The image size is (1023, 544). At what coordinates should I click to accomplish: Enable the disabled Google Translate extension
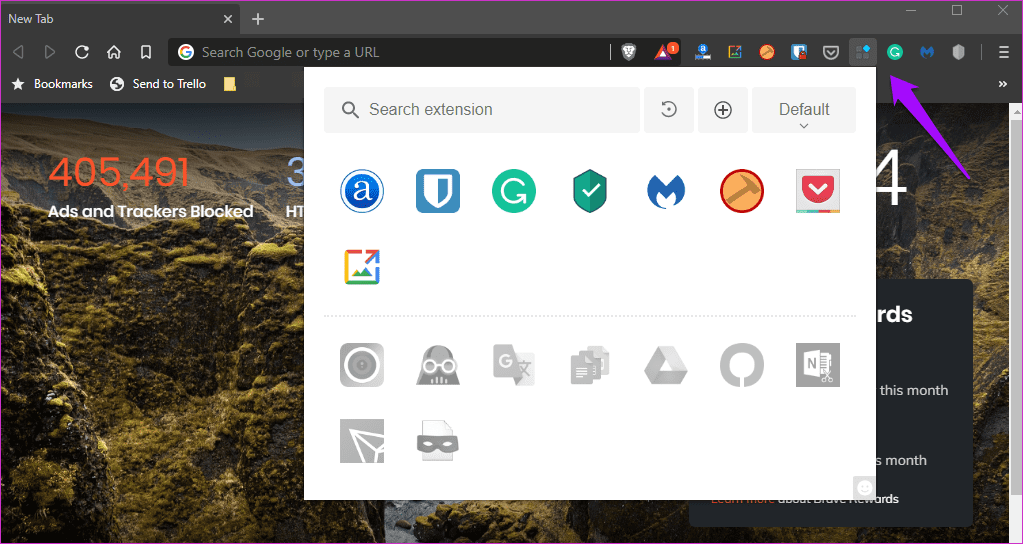point(514,365)
